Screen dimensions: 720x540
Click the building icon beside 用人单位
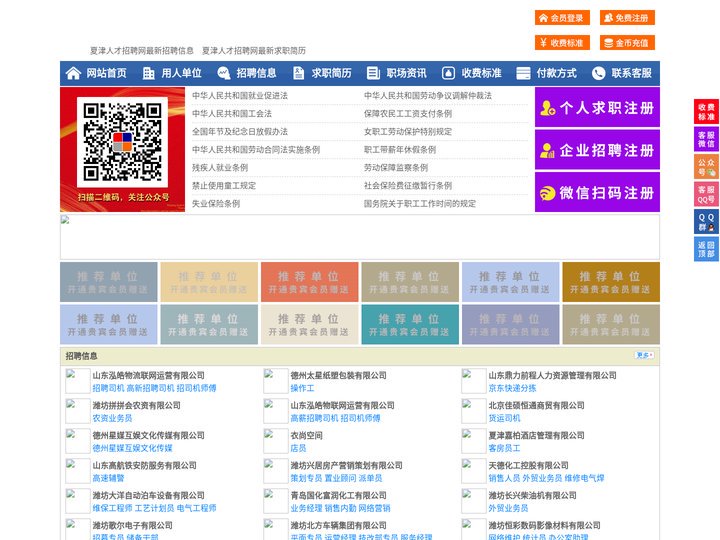148,73
